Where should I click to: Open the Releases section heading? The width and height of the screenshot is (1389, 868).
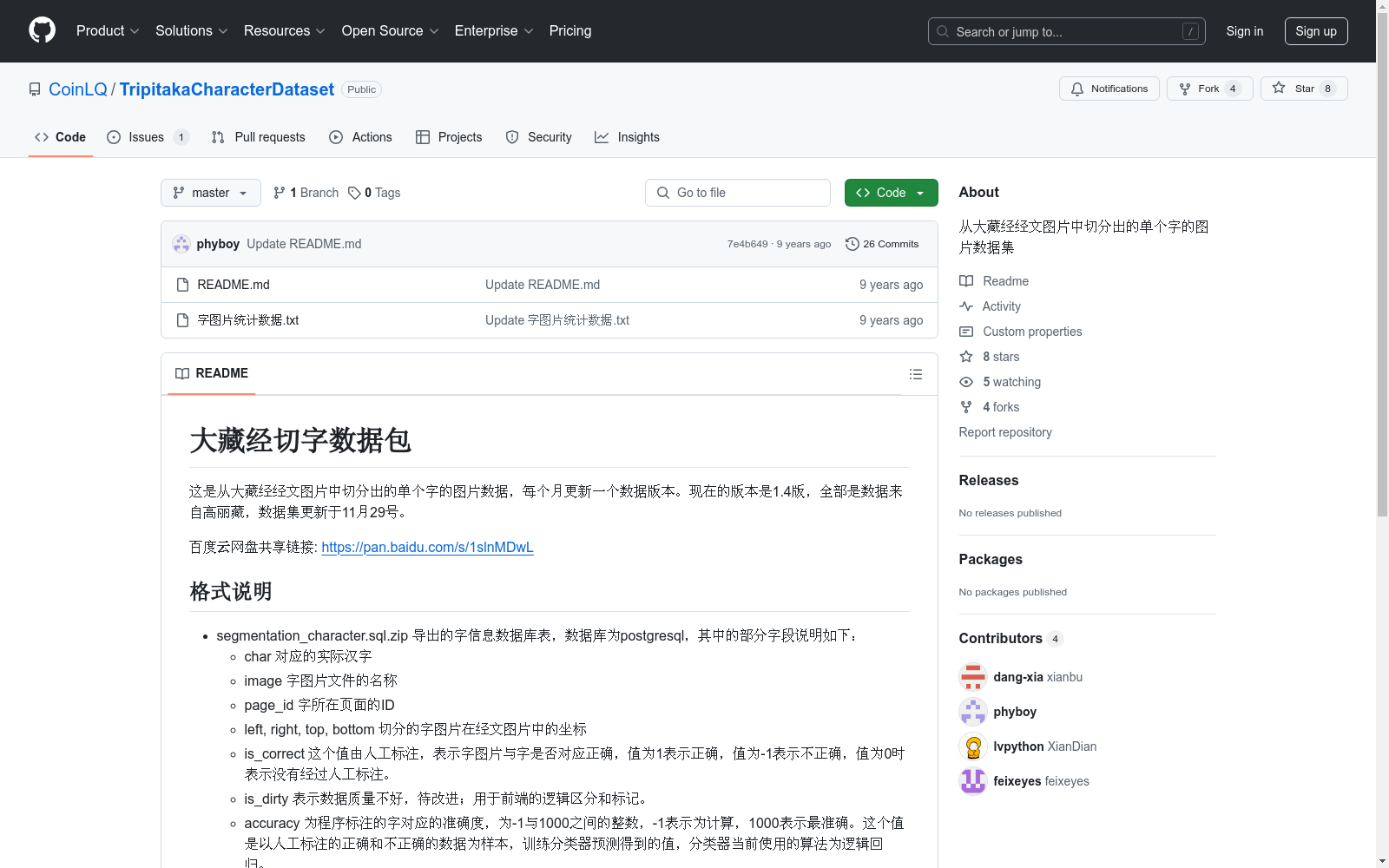(989, 480)
